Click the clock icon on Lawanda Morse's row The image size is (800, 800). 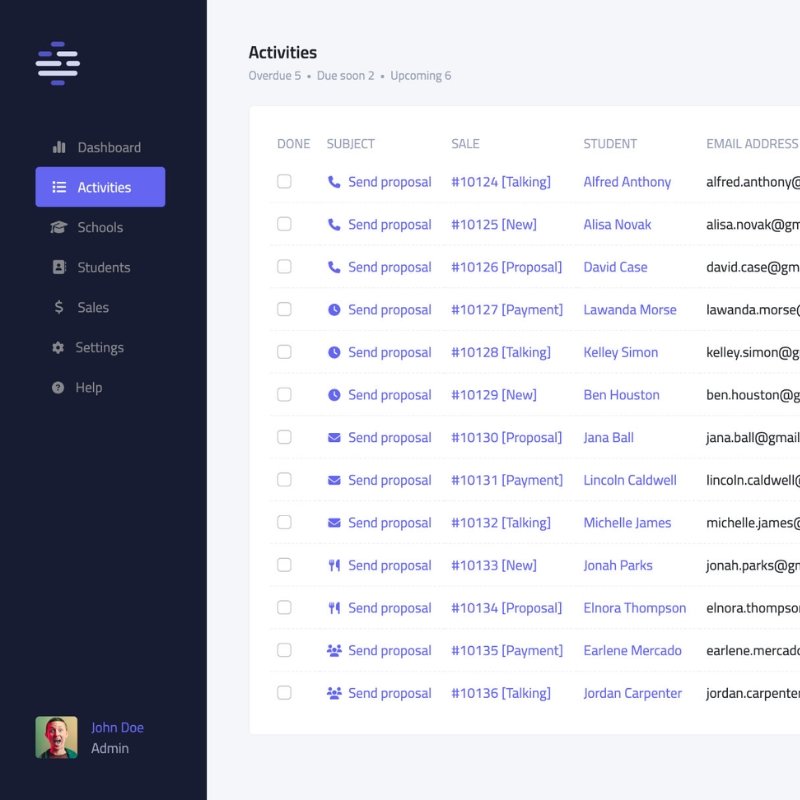coord(331,309)
